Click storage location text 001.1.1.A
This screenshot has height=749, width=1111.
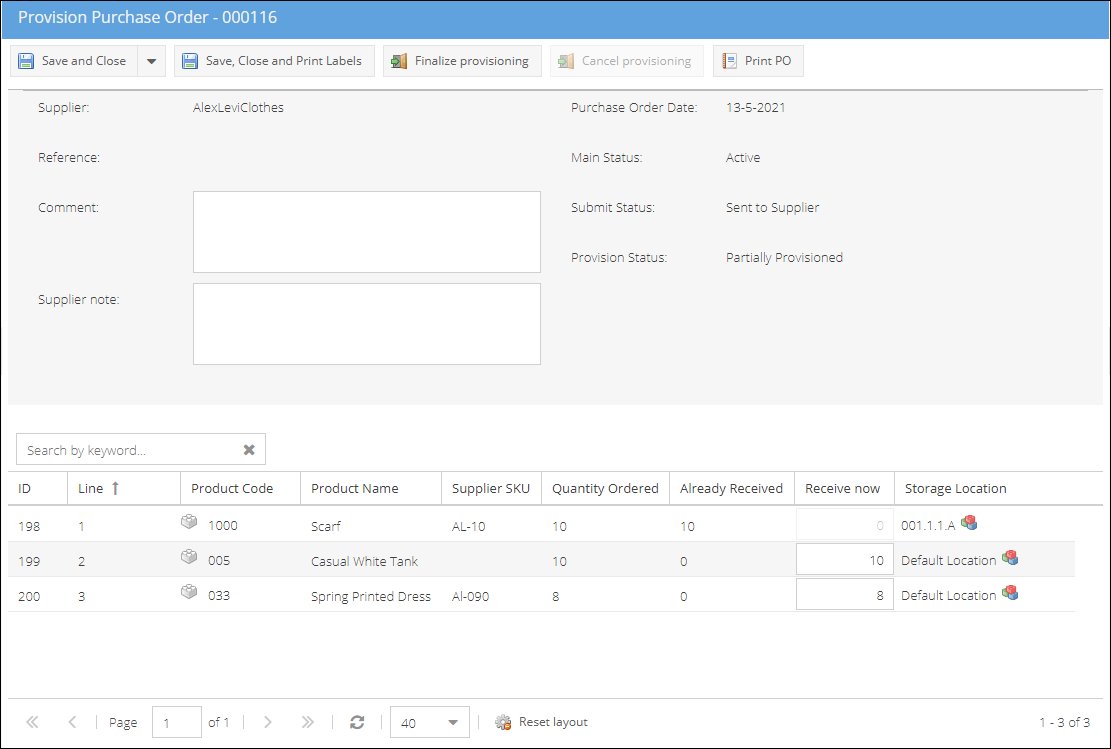pyautogui.click(x=928, y=525)
